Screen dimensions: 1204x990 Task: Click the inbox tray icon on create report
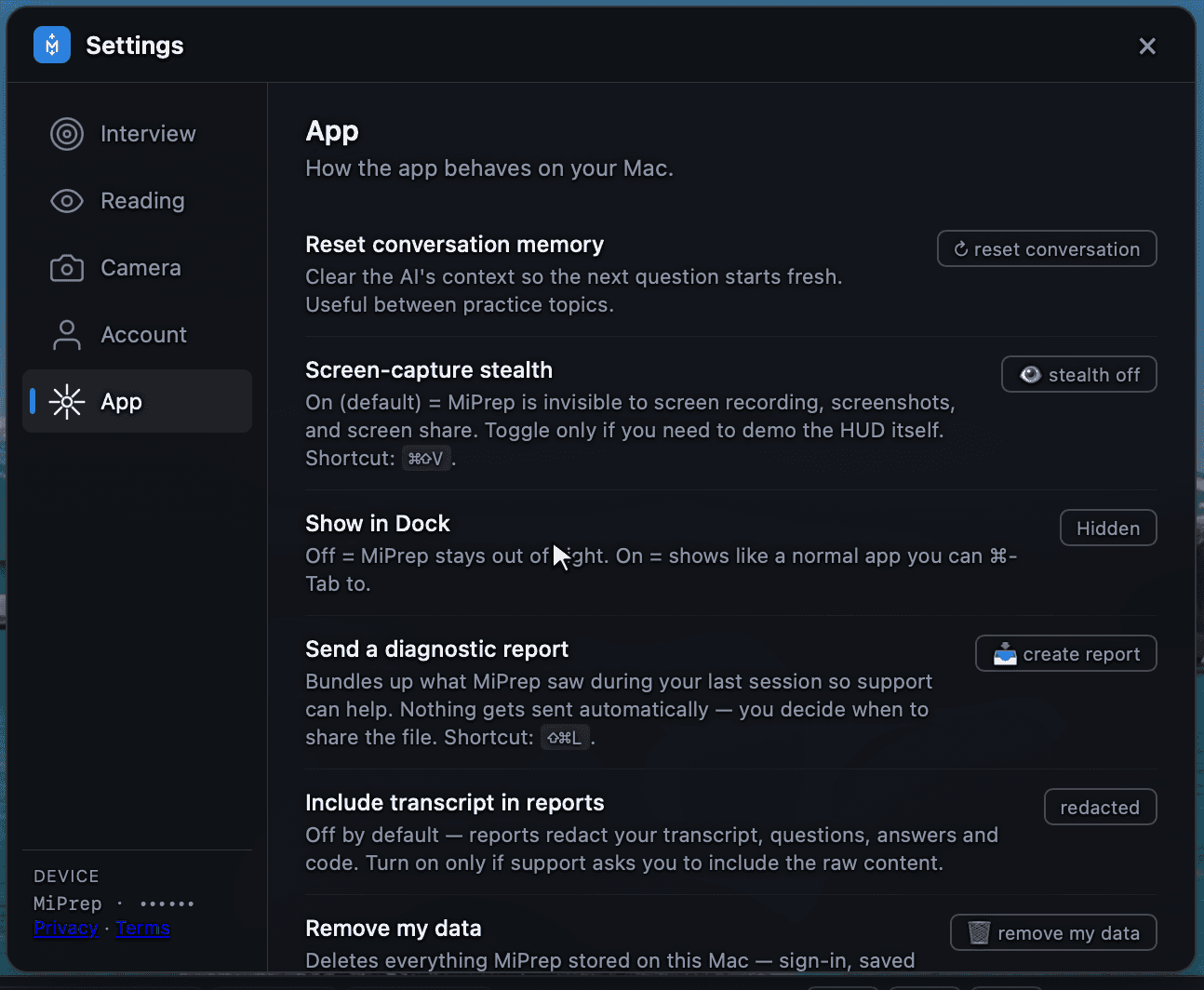[x=1005, y=654]
